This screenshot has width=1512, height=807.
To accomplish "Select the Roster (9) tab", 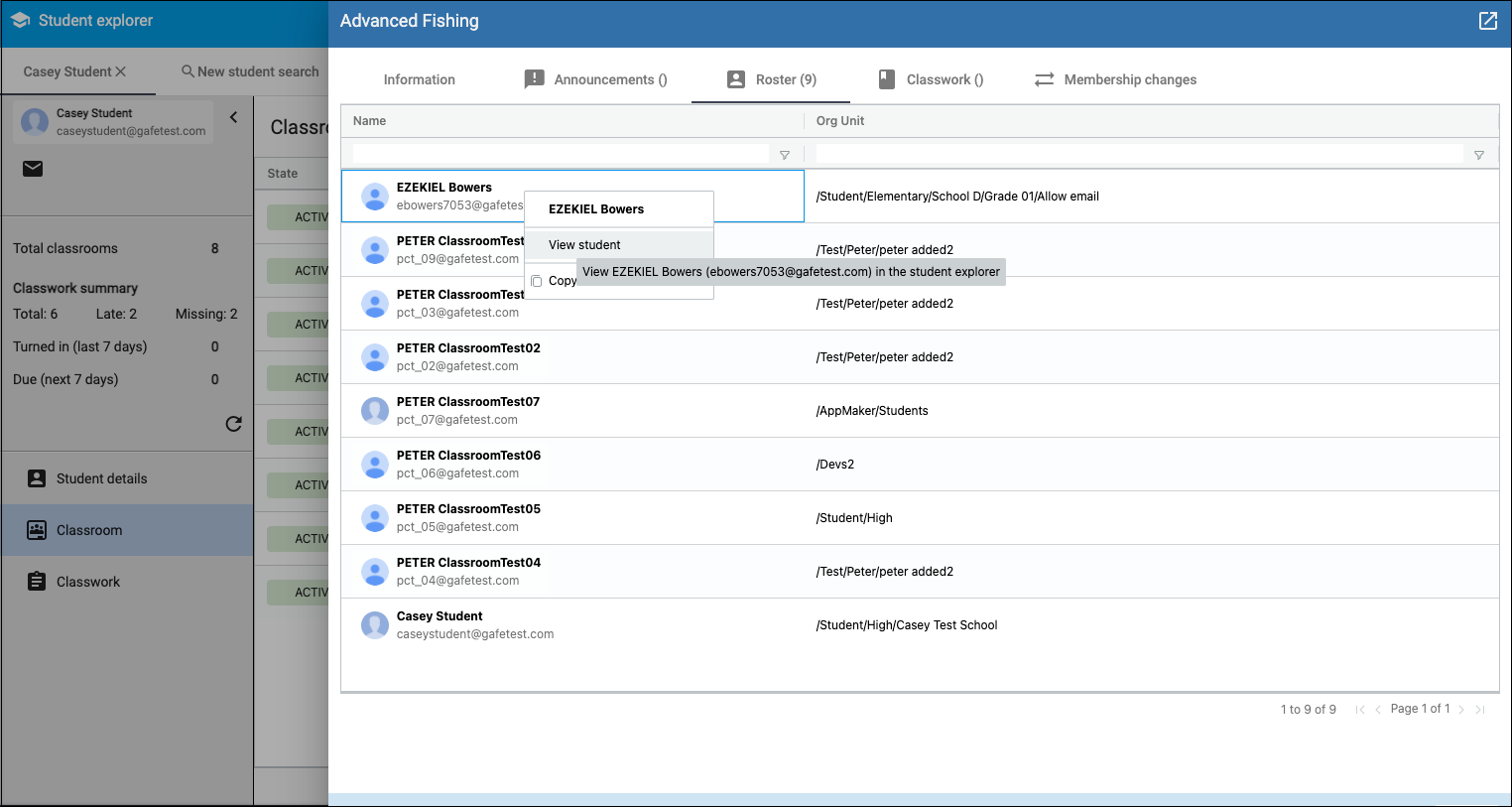I will coord(771,79).
